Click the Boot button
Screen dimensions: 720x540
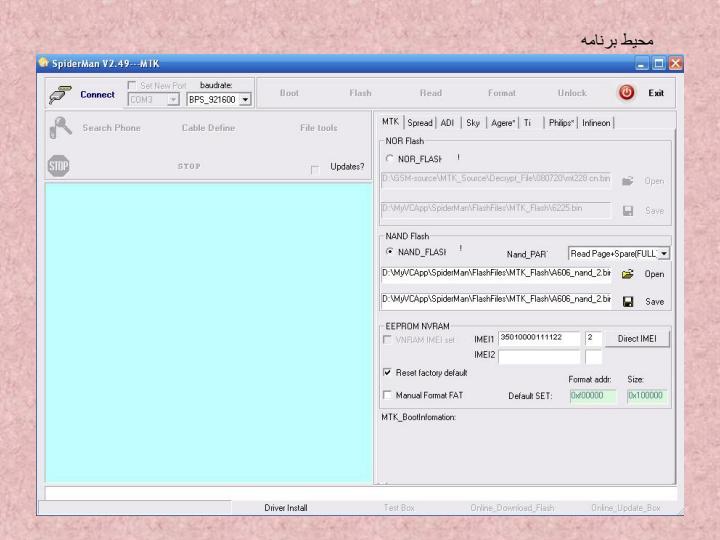[x=289, y=93]
